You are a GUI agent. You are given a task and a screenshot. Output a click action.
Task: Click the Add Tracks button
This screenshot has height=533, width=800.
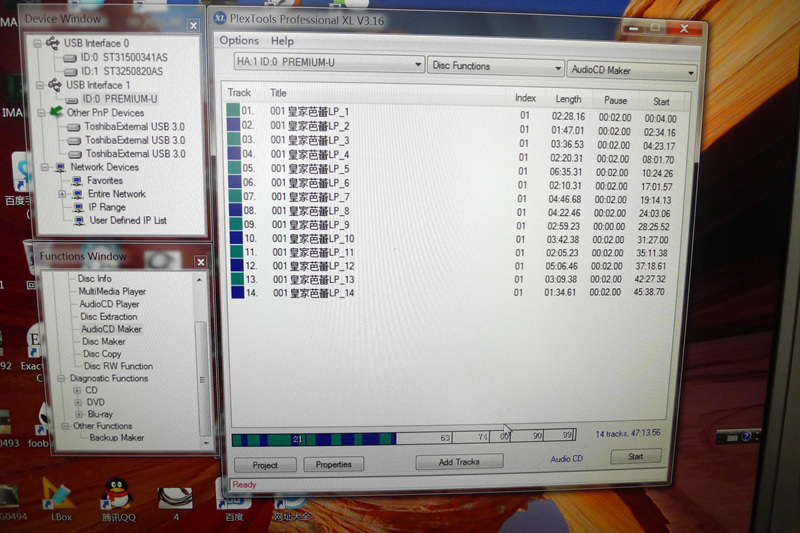(x=459, y=462)
